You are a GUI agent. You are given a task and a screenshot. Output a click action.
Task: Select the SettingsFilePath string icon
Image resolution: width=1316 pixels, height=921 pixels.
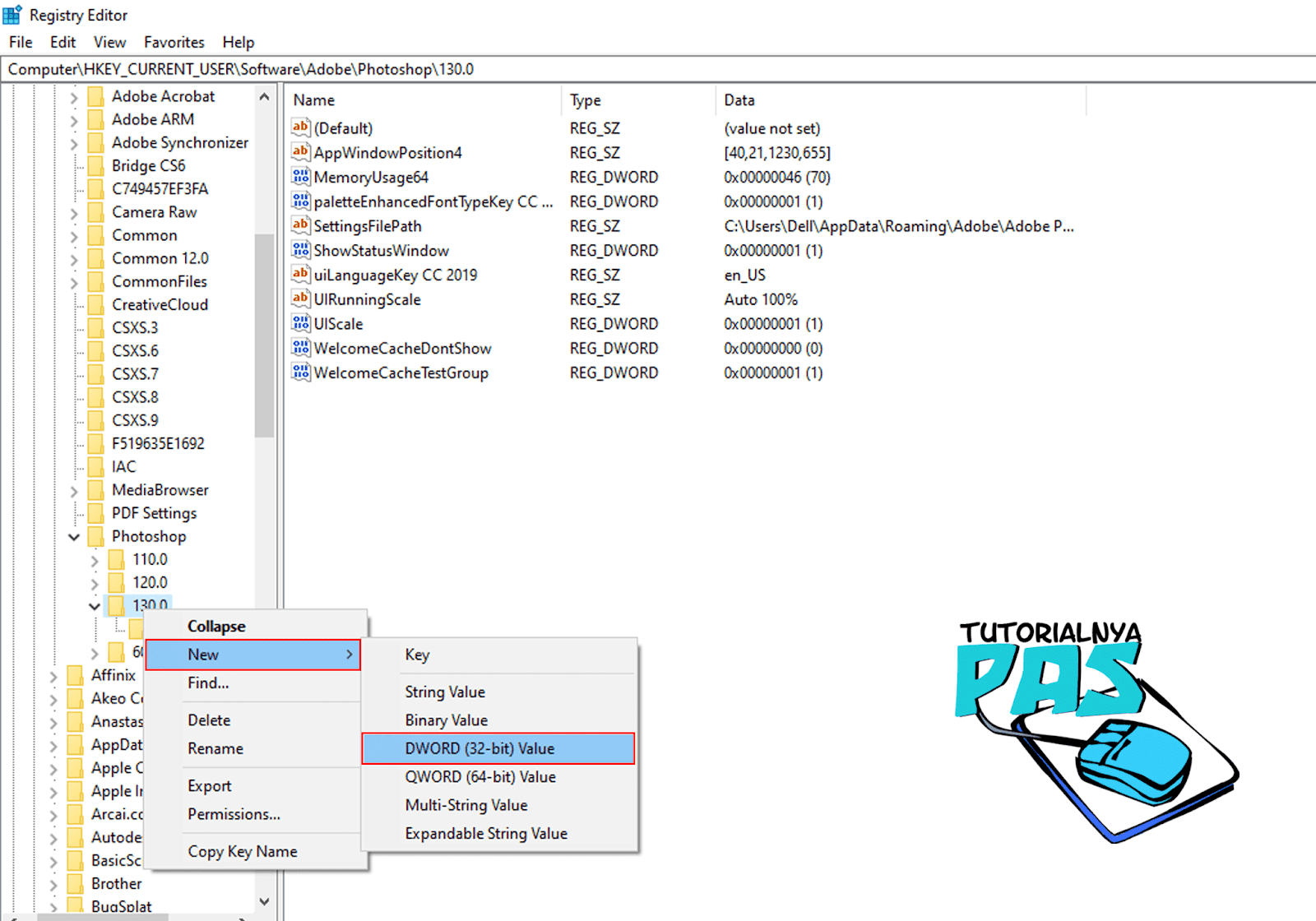pos(301,225)
